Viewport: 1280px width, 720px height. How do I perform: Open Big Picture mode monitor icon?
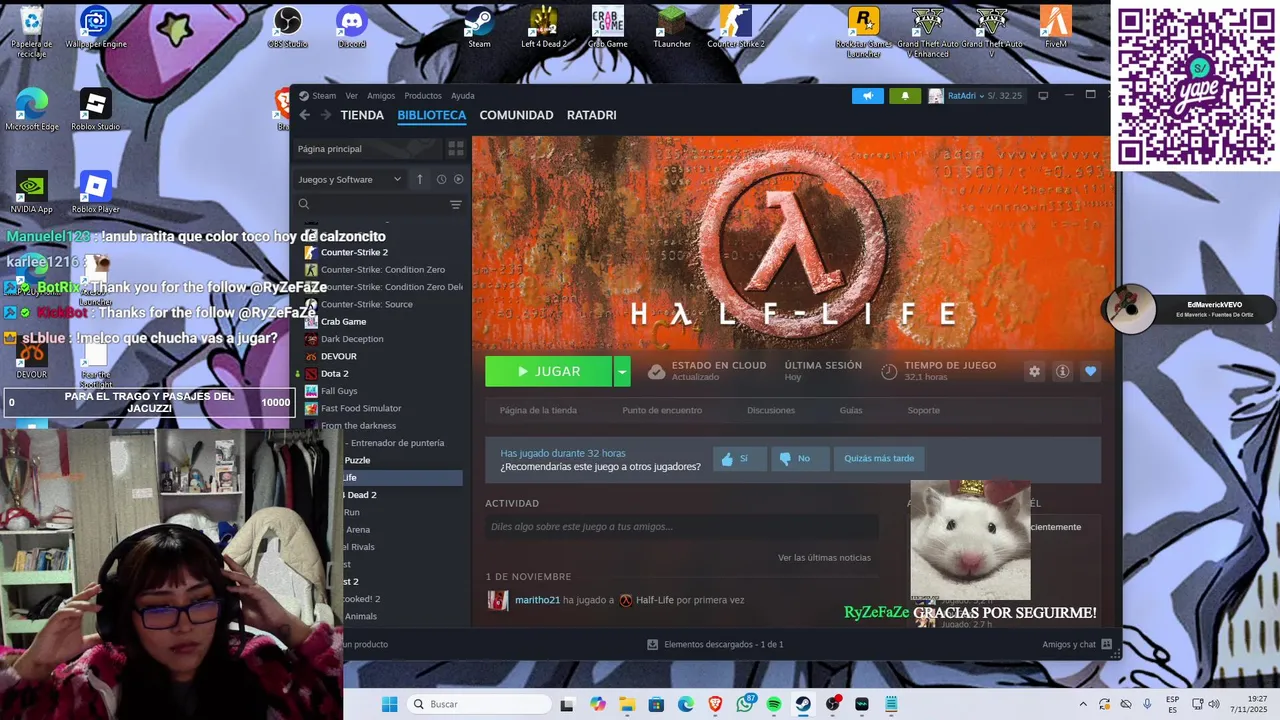click(x=1043, y=96)
